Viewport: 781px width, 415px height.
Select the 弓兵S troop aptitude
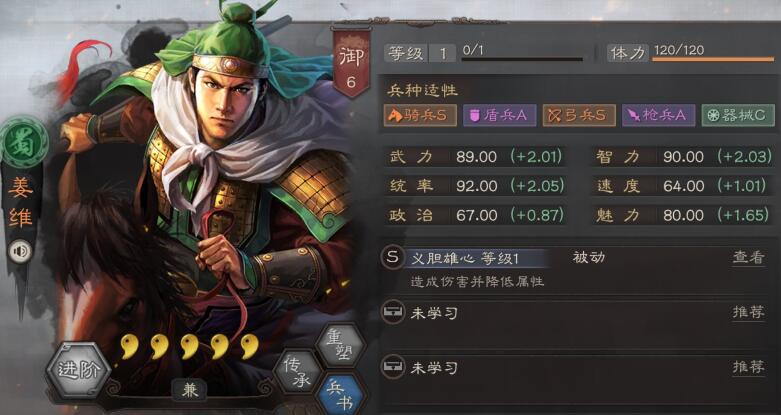(x=579, y=116)
